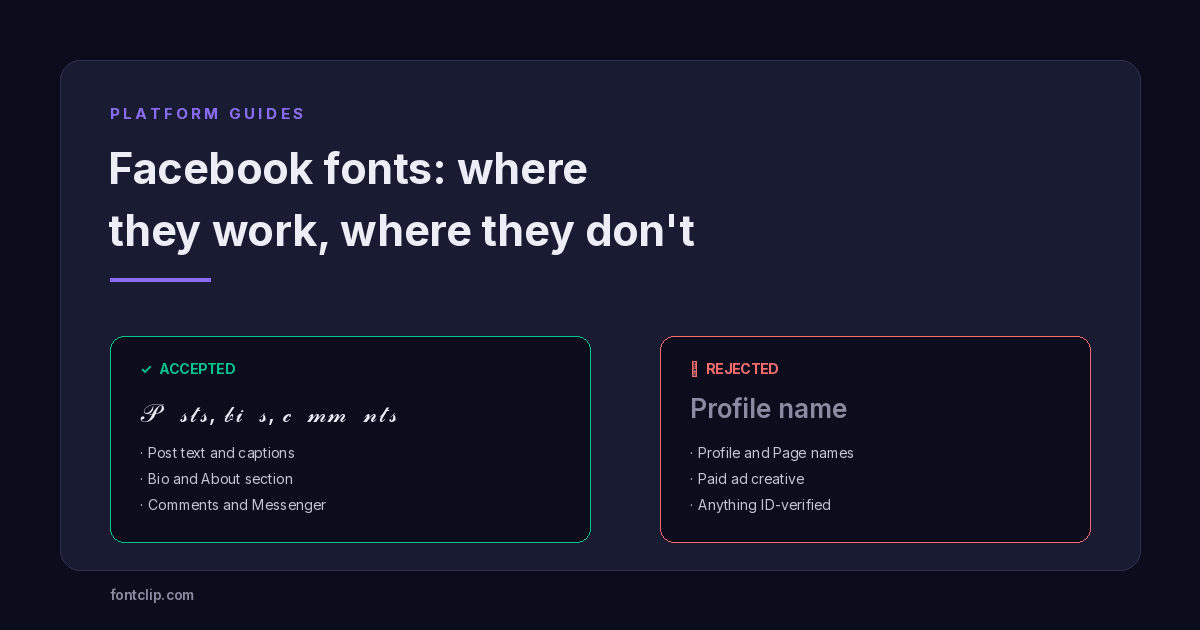Click "Comments and Messenger"
1200x630 pixels.
237,505
